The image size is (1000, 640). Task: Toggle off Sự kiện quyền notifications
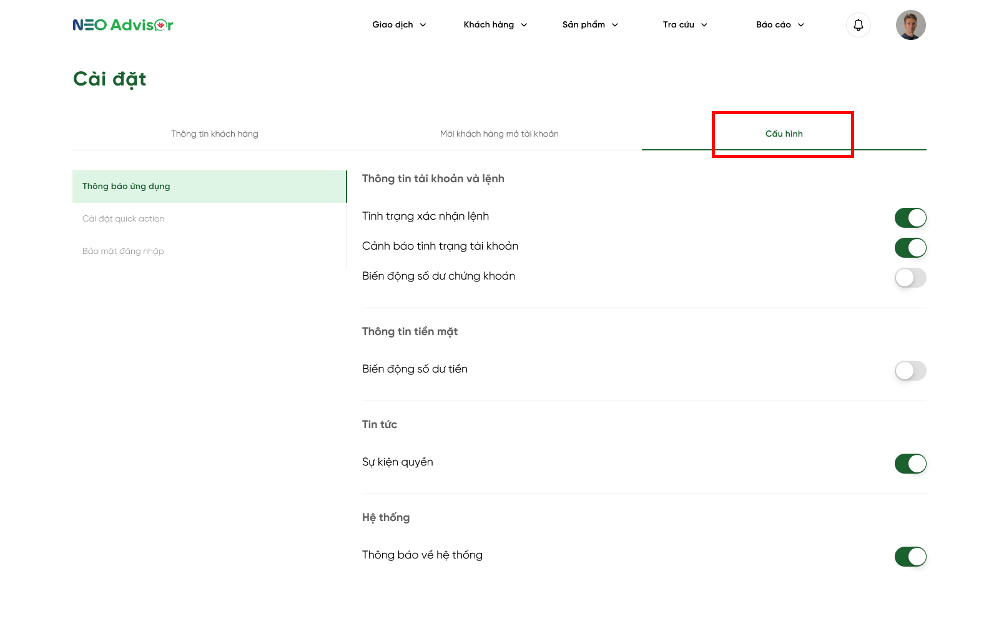pyautogui.click(x=910, y=464)
